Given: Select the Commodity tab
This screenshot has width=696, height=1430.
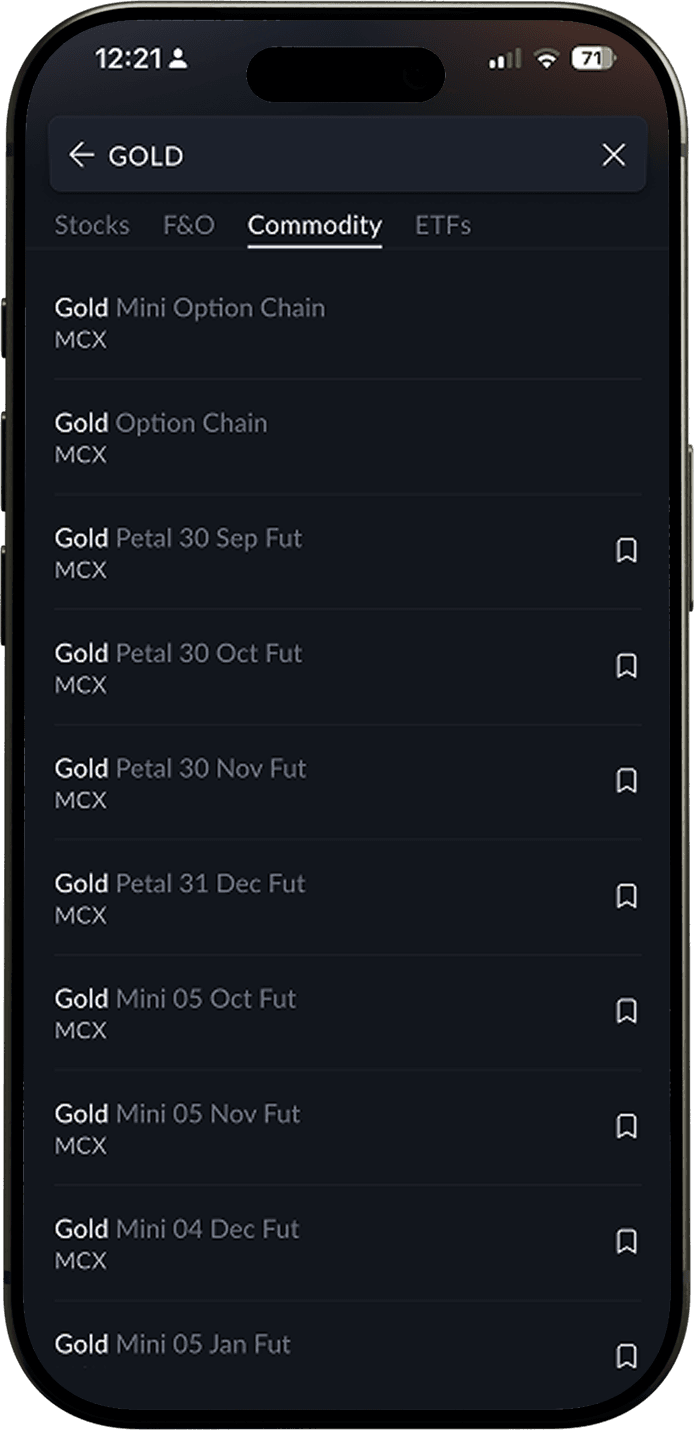Looking at the screenshot, I should click(315, 226).
